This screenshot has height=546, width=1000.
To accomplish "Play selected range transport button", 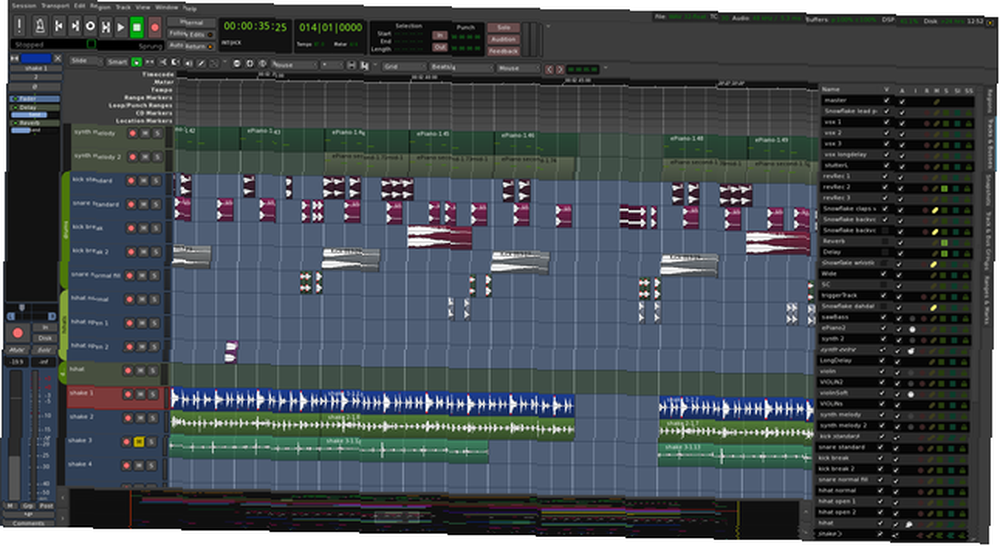I will tap(105, 27).
